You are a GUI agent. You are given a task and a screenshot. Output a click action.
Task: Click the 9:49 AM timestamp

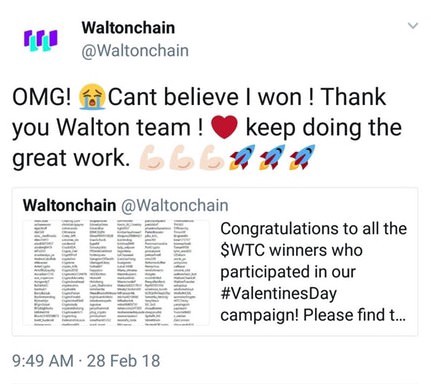tap(43, 361)
